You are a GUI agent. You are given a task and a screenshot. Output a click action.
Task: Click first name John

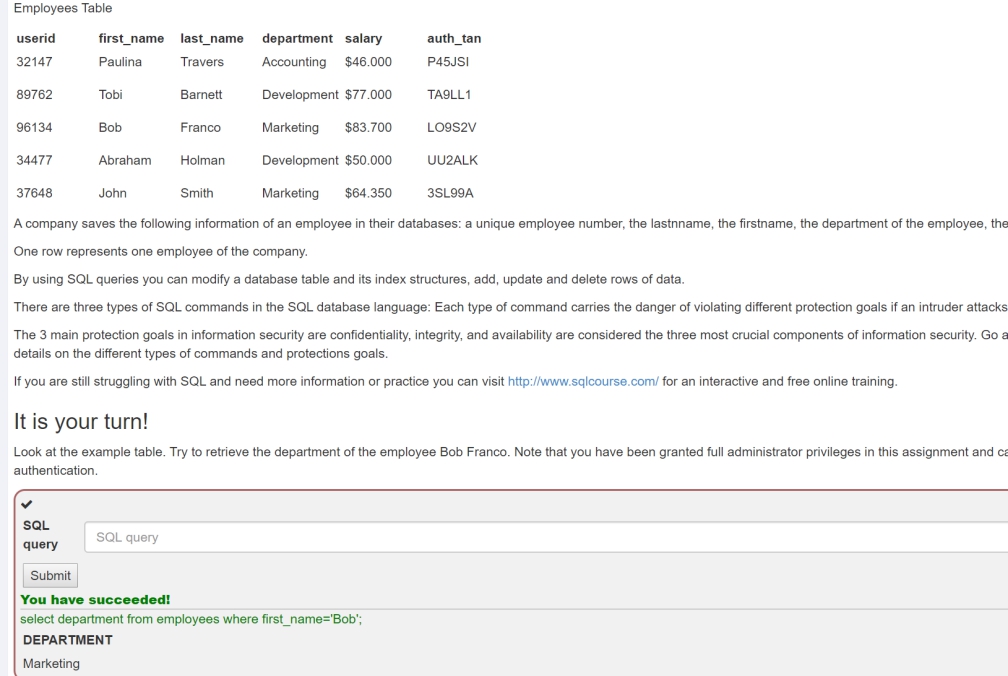coord(112,193)
